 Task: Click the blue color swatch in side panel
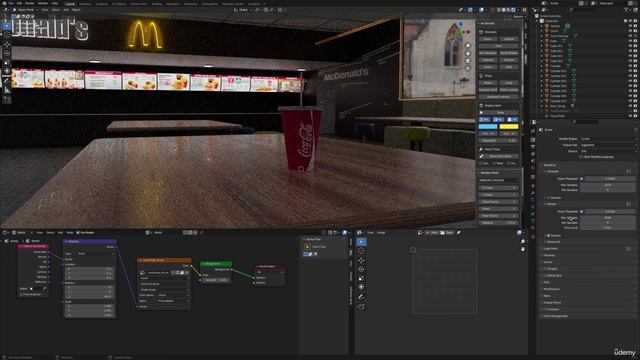pyautogui.click(x=488, y=127)
